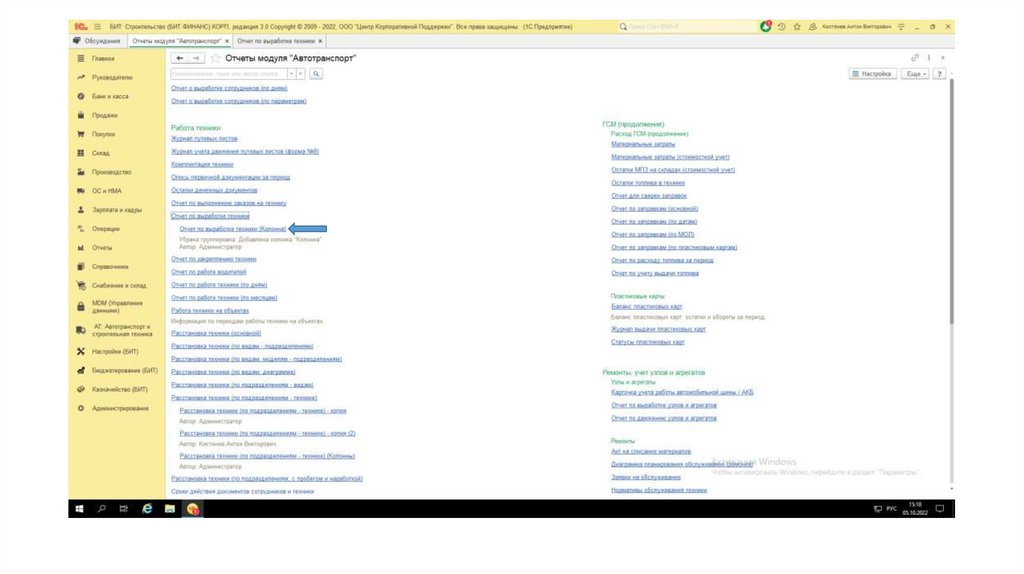Open 'Материальные затраты' report link
Viewport: 1024px width, 574px height.
pyautogui.click(x=643, y=144)
